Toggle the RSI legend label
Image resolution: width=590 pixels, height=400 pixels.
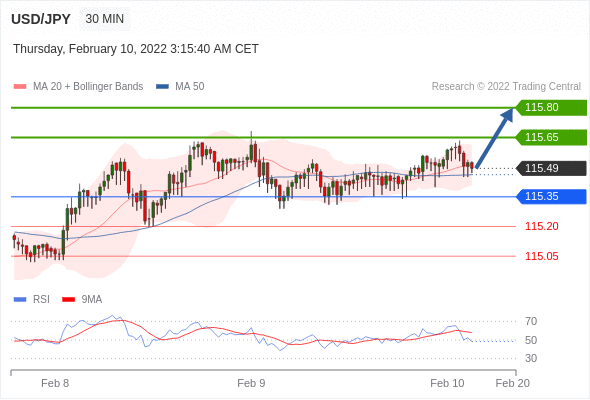pos(41,300)
